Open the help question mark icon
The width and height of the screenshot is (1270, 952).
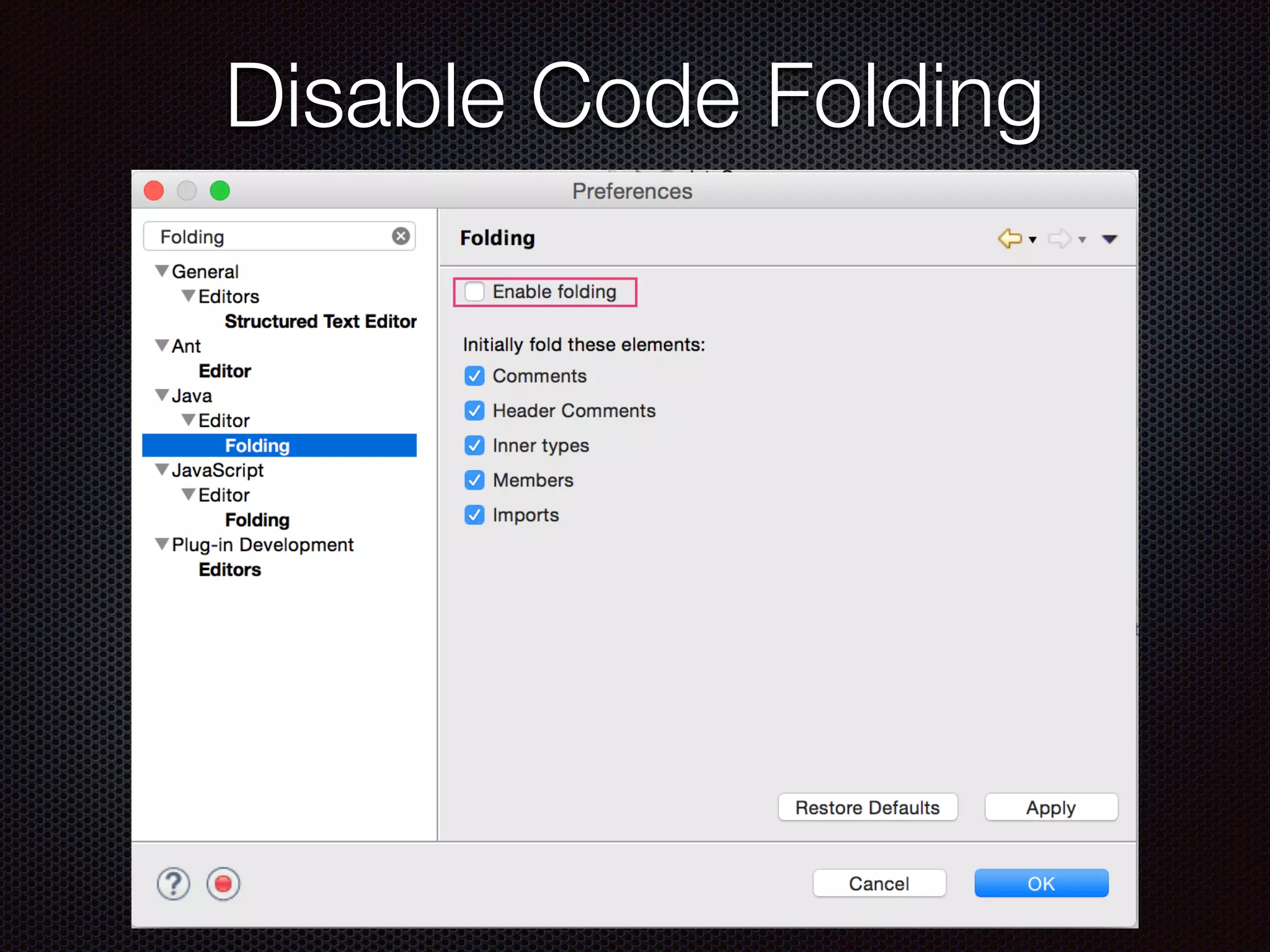173,884
